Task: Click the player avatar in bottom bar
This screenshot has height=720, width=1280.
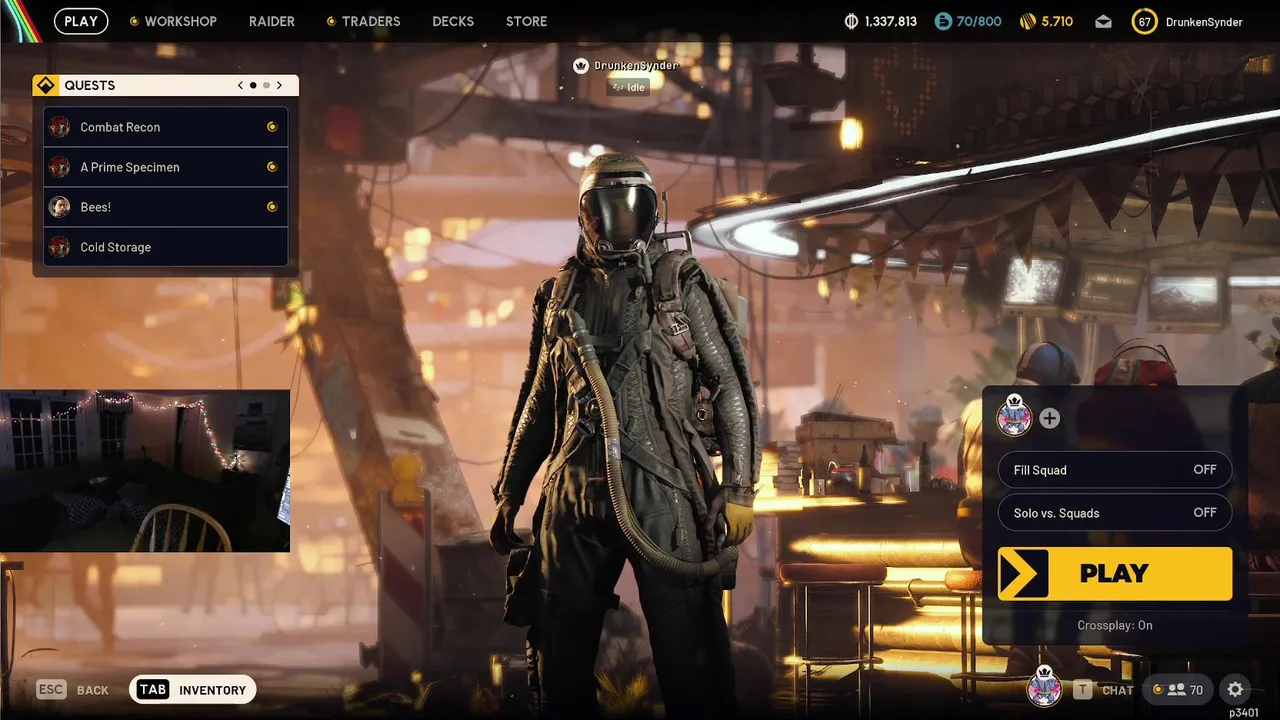Action: point(1044,687)
